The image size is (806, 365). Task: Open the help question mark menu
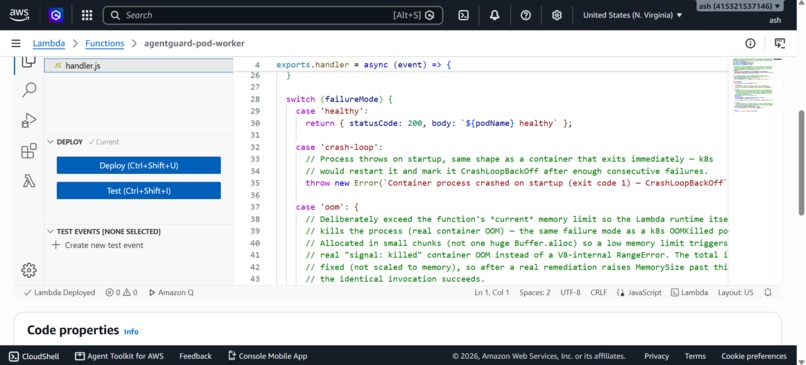click(x=525, y=15)
